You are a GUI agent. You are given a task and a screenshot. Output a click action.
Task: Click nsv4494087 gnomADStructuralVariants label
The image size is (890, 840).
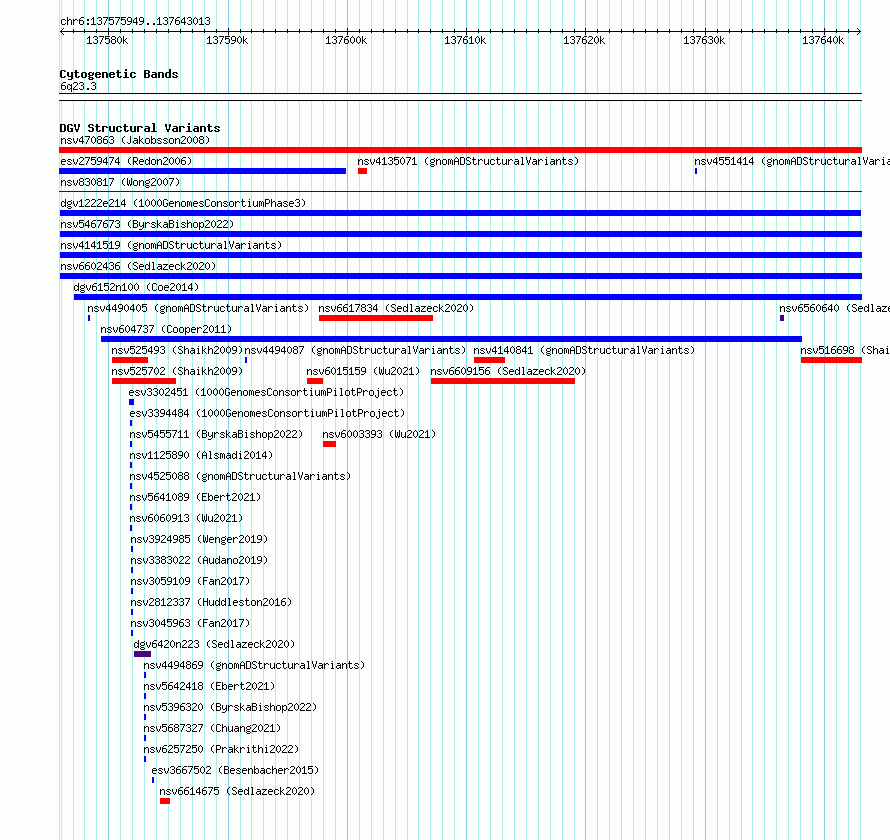tap(355, 350)
